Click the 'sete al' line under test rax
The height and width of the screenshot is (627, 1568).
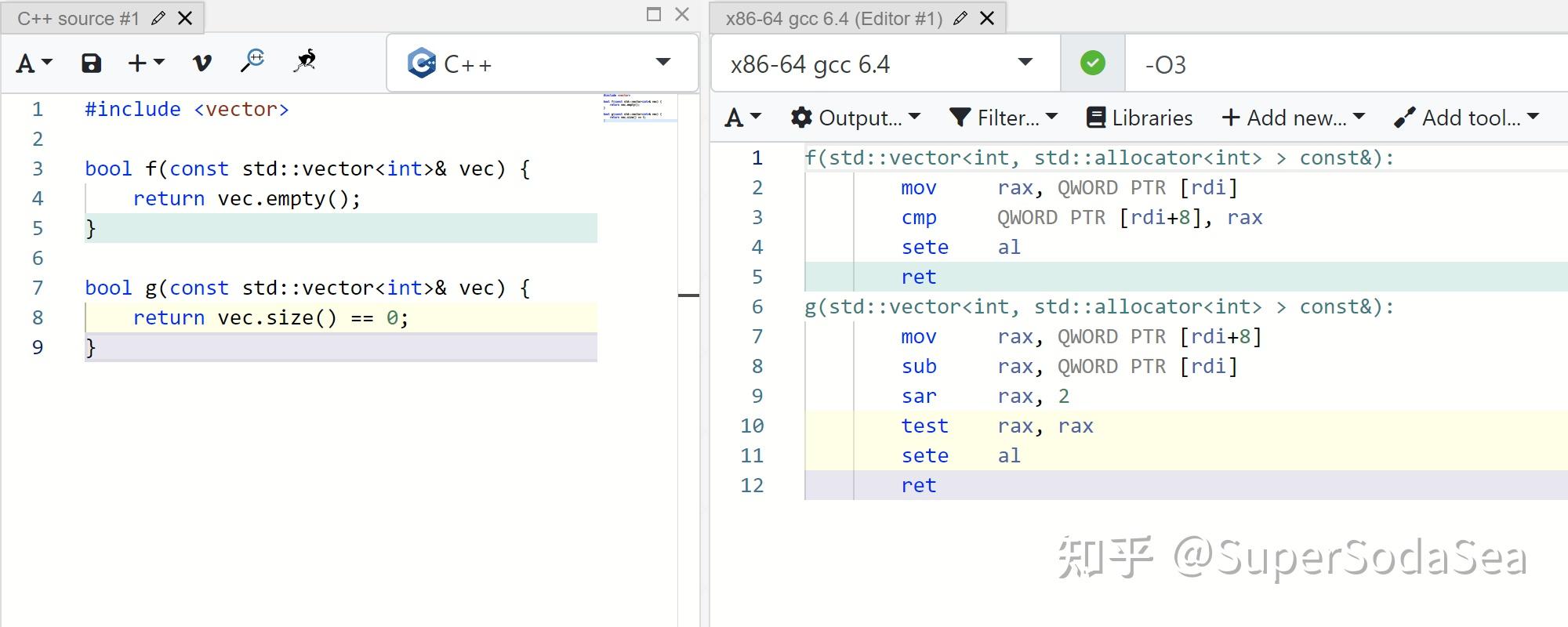tap(961, 455)
